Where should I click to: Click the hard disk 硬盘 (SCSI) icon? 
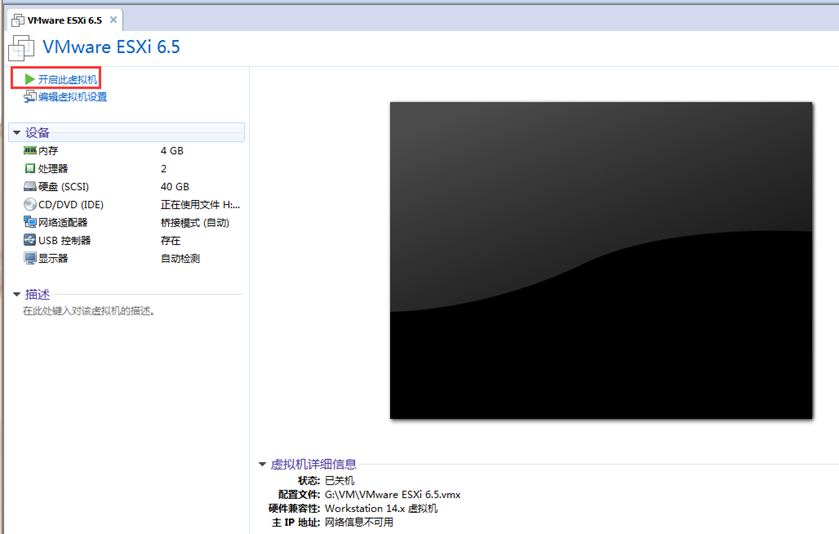[x=30, y=186]
